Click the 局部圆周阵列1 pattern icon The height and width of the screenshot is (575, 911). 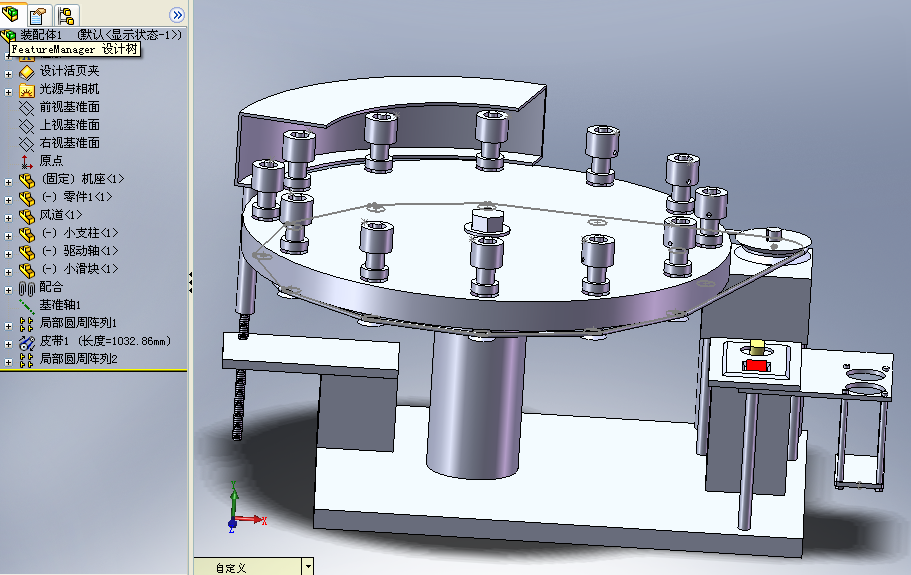click(27, 324)
